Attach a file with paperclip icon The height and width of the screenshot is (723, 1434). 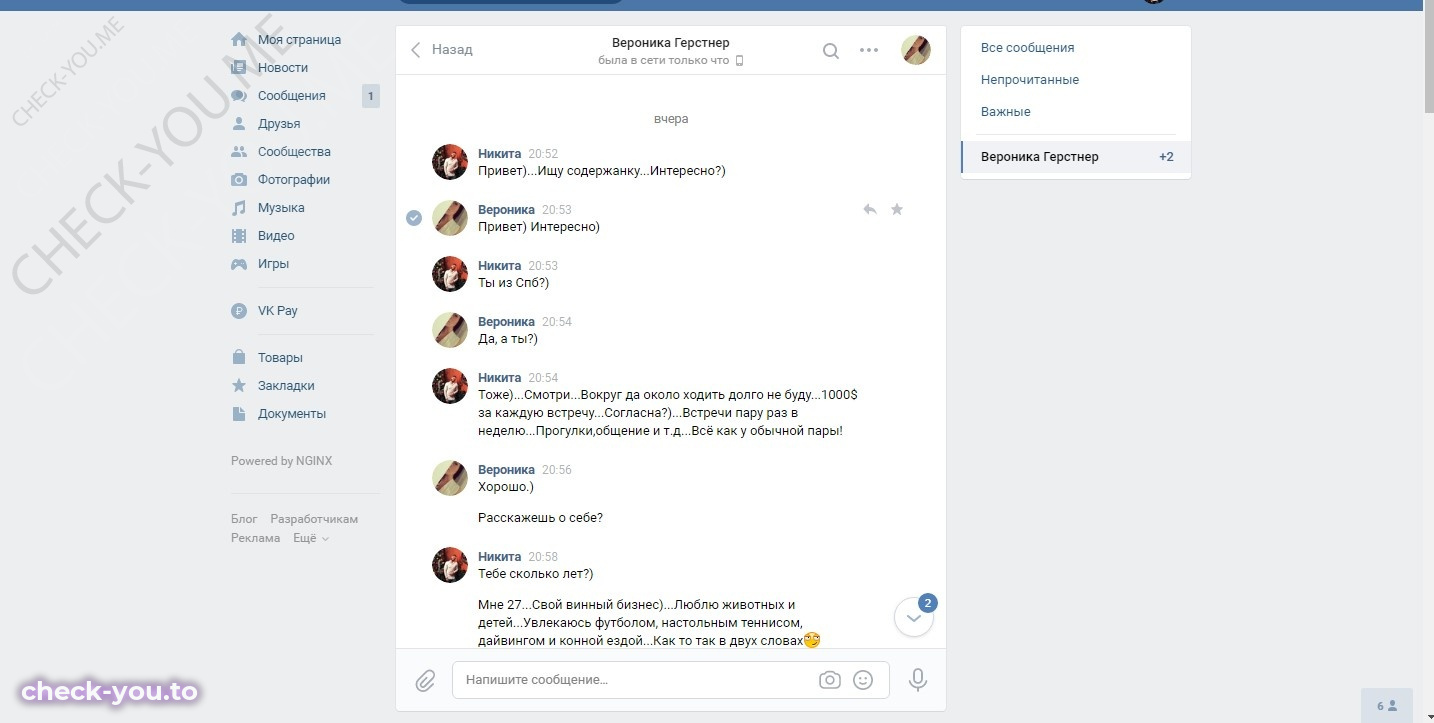(425, 681)
